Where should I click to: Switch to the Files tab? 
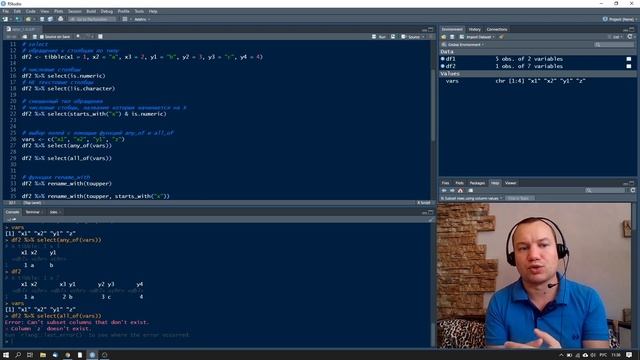pos(445,183)
